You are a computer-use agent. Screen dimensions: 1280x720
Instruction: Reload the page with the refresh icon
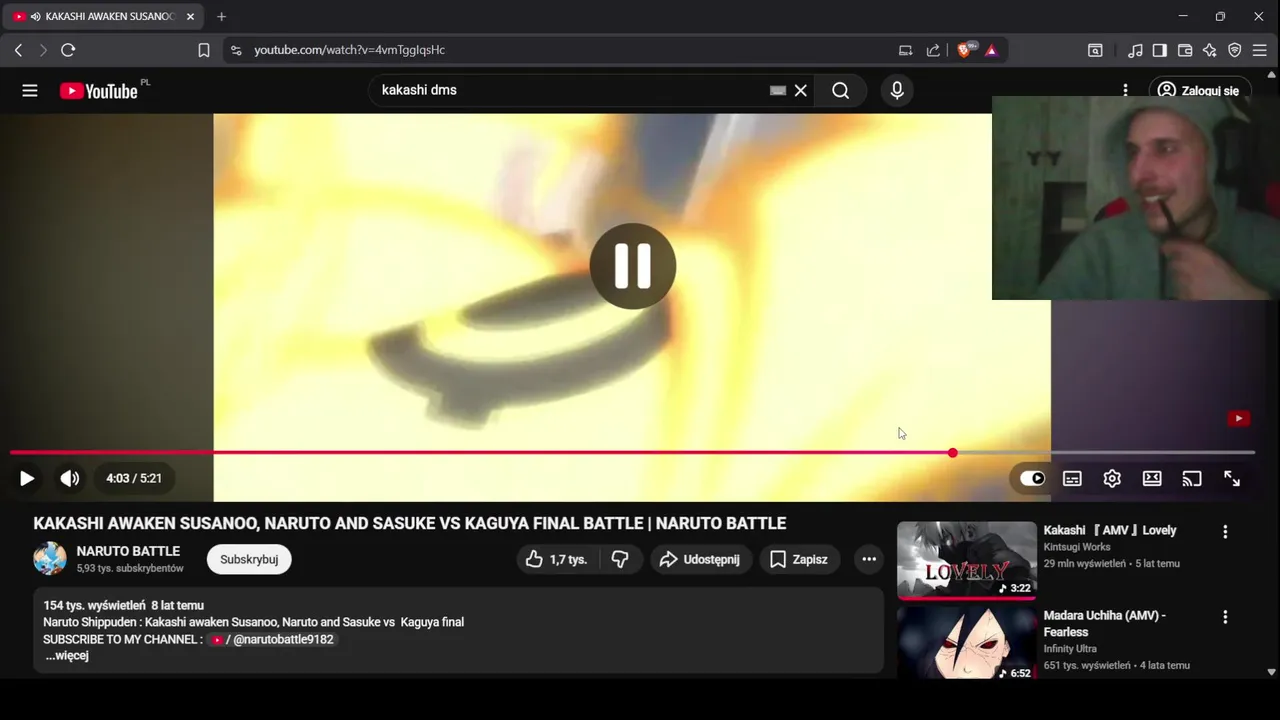pos(68,50)
